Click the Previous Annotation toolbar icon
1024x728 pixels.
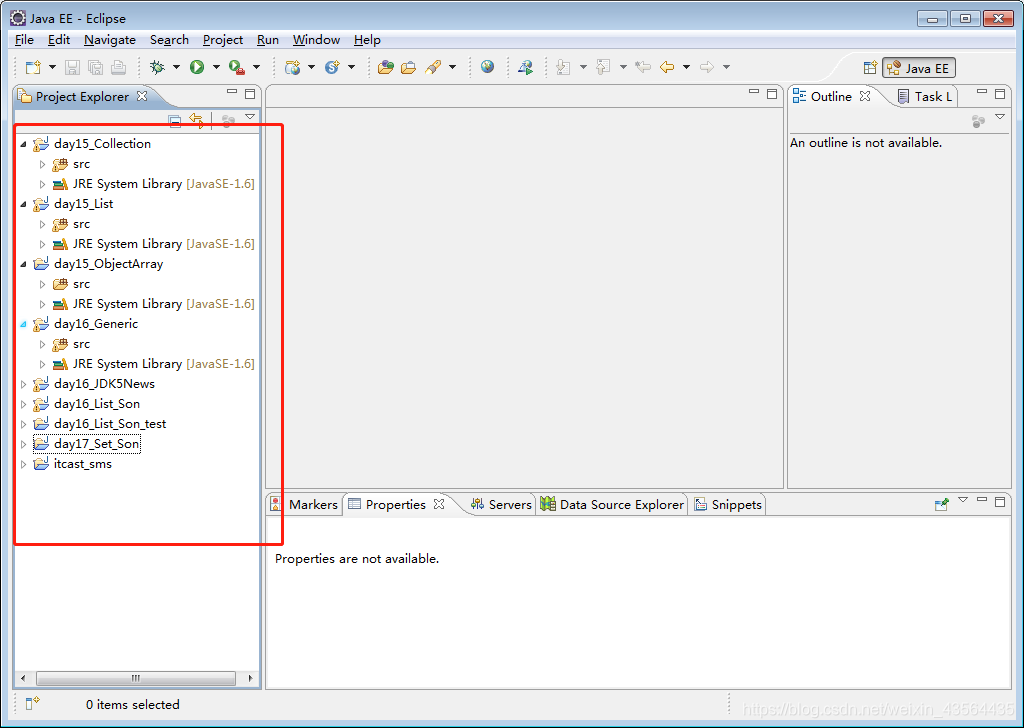603,67
